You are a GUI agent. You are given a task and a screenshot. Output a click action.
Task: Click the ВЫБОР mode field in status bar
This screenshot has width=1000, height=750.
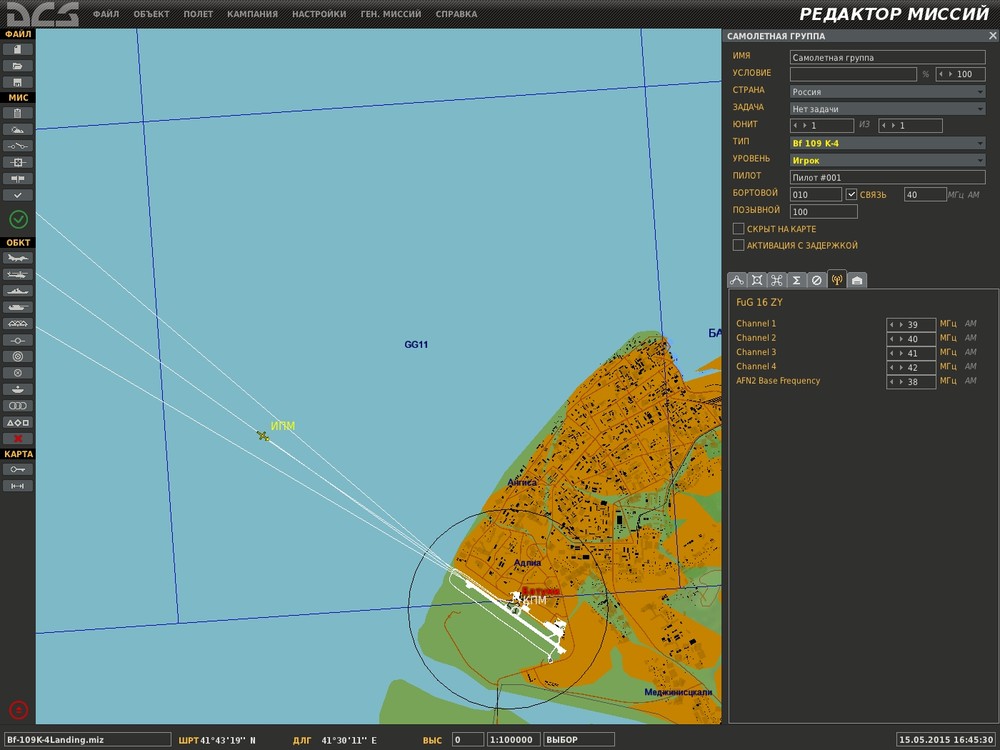pos(578,740)
